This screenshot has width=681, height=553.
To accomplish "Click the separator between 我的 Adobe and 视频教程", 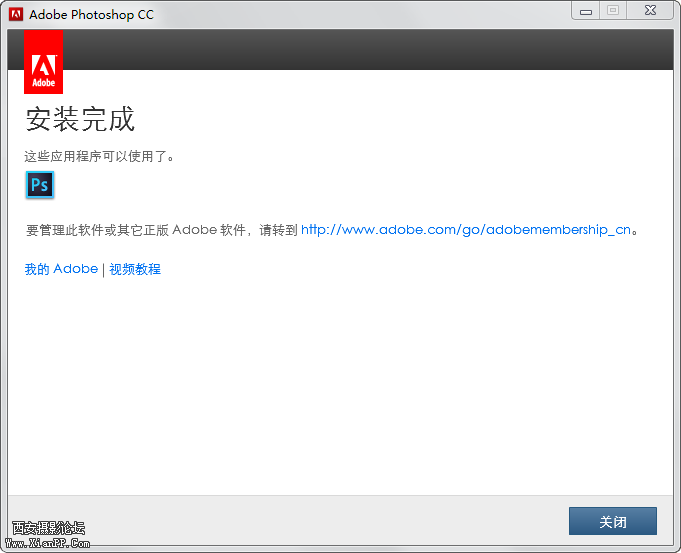I will [103, 269].
